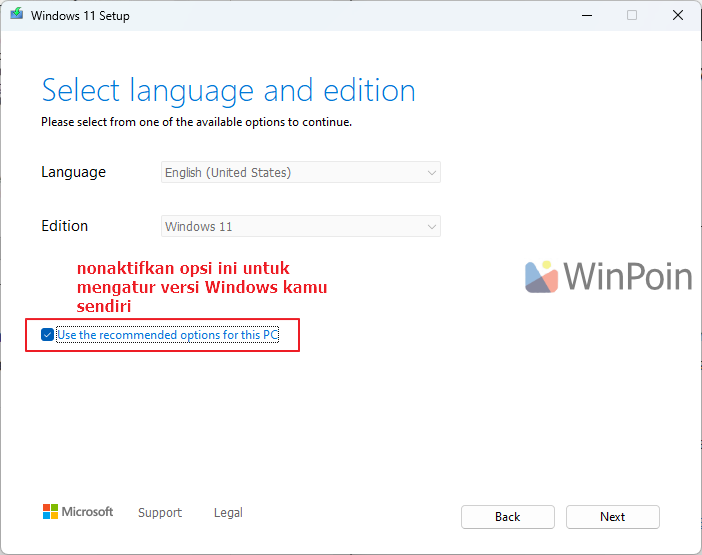This screenshot has height=555, width=702.
Task: Expand the Edition dropdown arrow
Action: [432, 227]
